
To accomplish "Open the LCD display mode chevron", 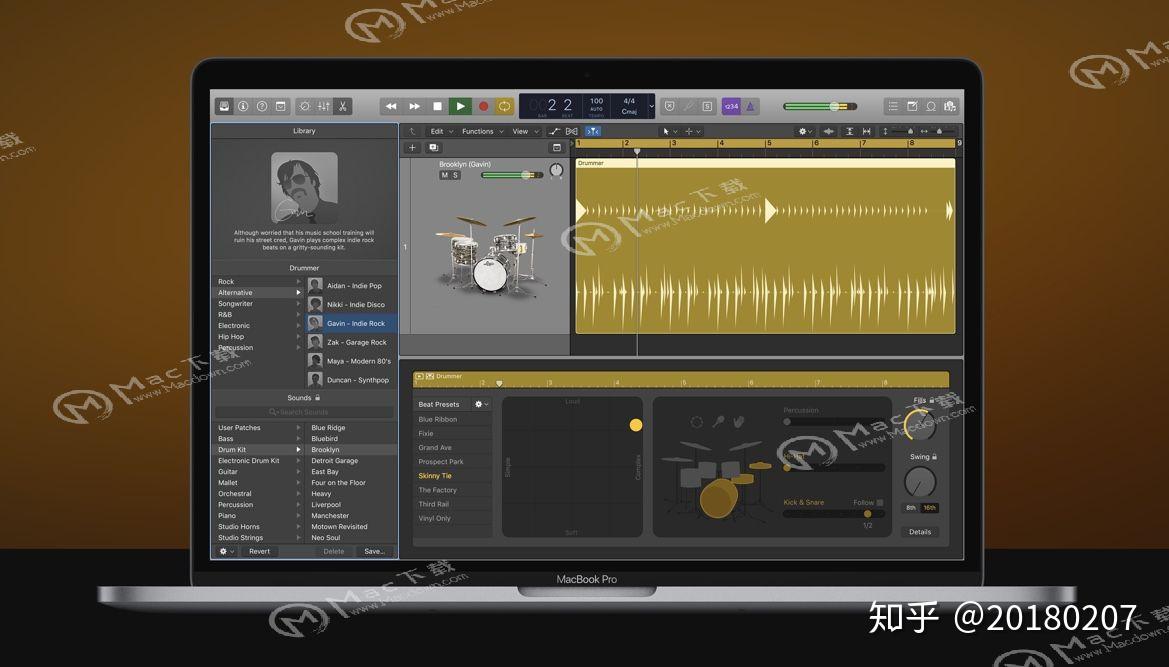I will pos(652,107).
